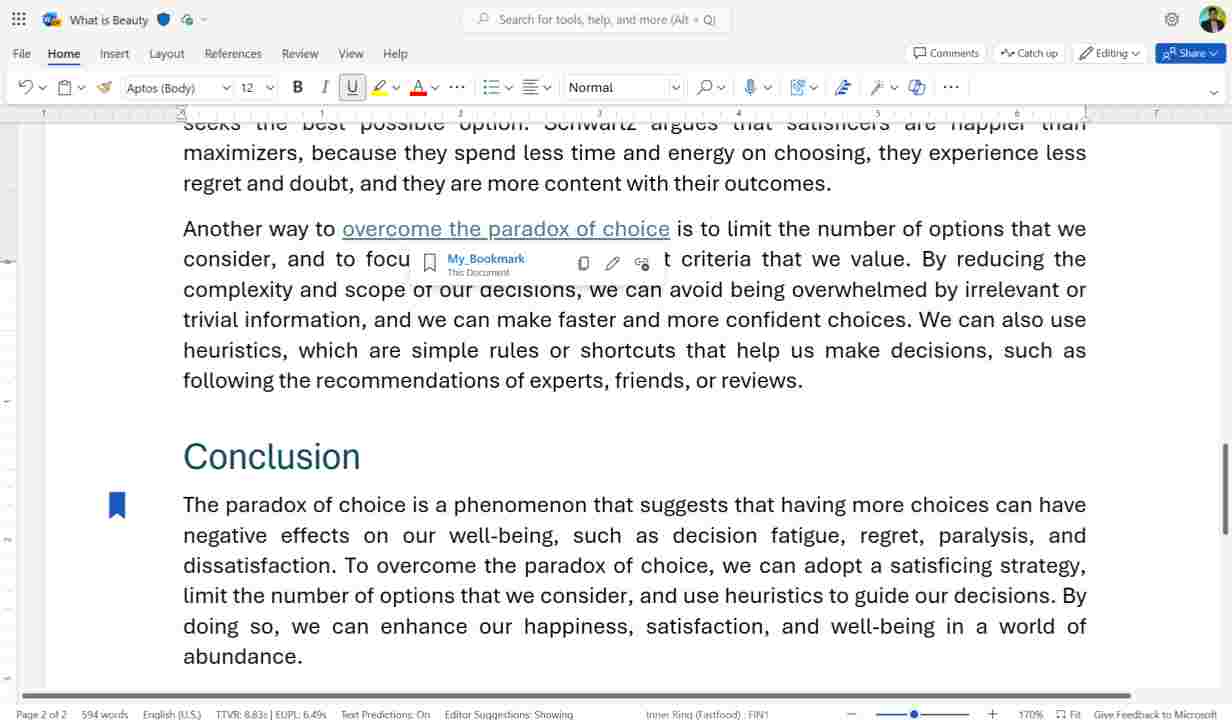
Task: Click My_Bookmark in the link popup
Action: (486, 258)
